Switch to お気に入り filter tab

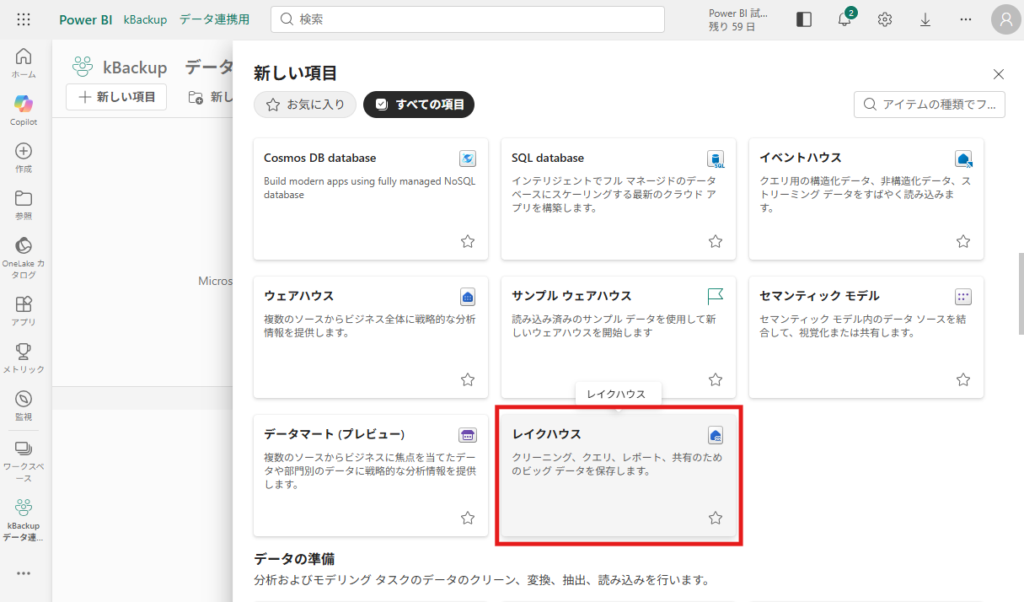pos(305,104)
